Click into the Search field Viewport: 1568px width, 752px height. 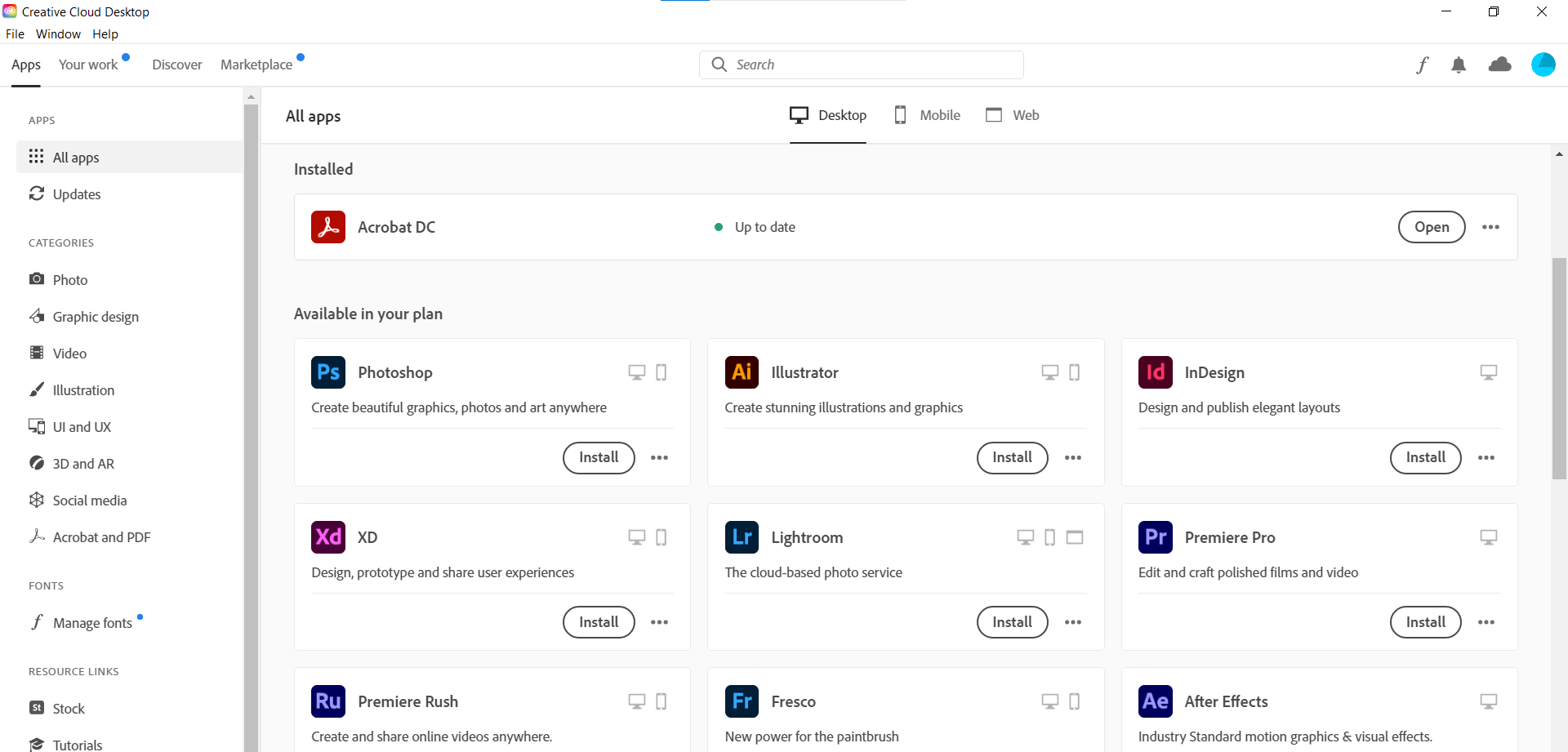[x=862, y=65]
